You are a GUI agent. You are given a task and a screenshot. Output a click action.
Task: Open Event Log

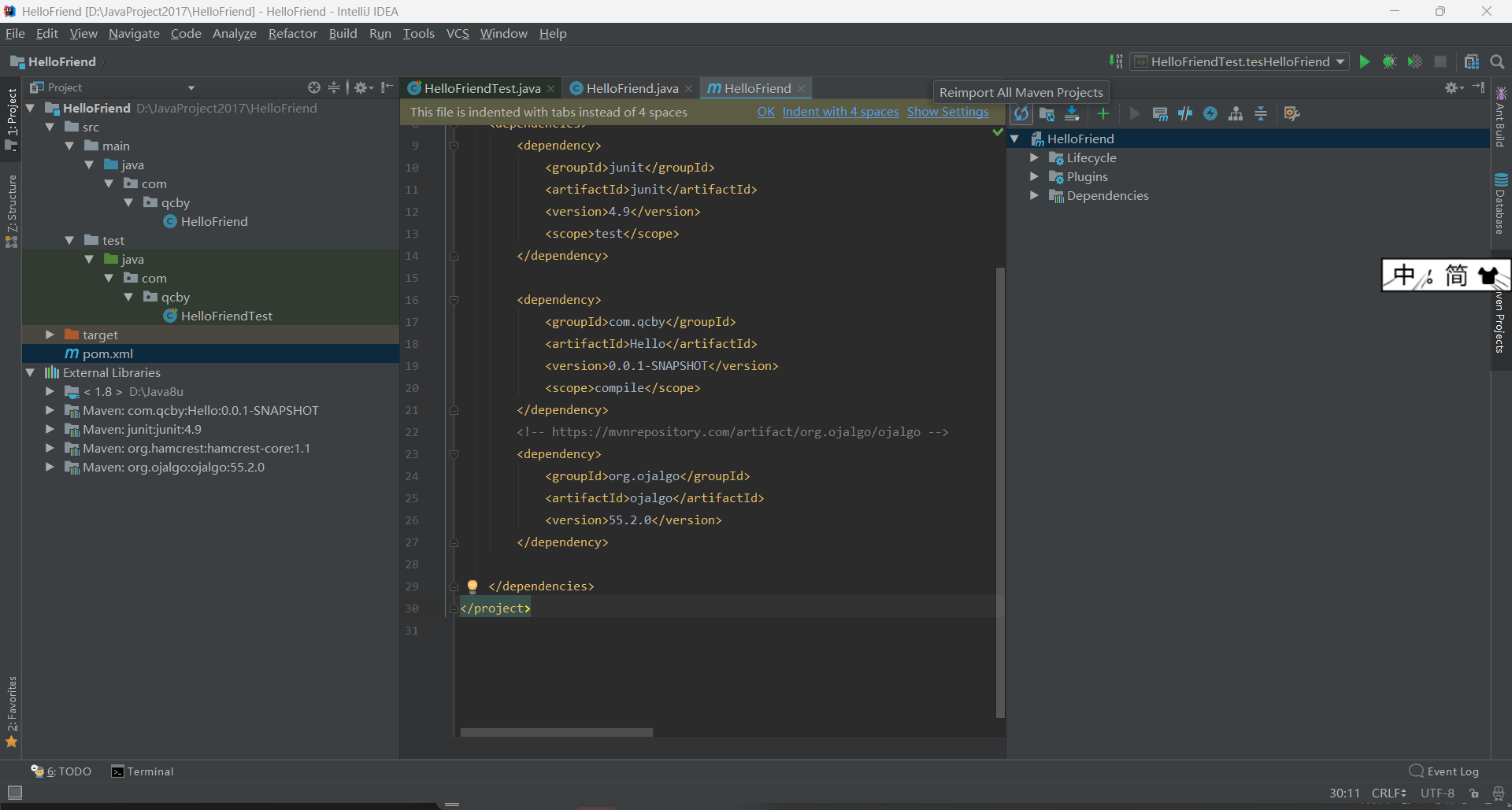click(x=1444, y=771)
